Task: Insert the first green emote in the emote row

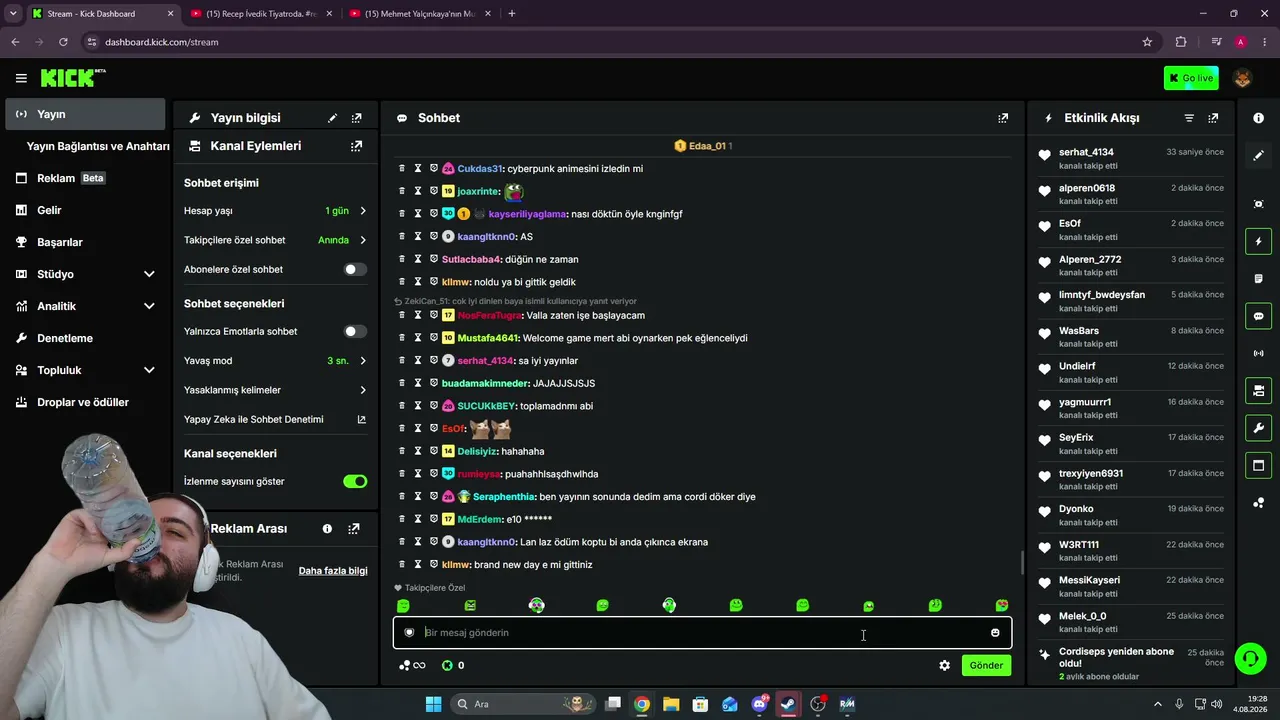Action: (x=403, y=605)
